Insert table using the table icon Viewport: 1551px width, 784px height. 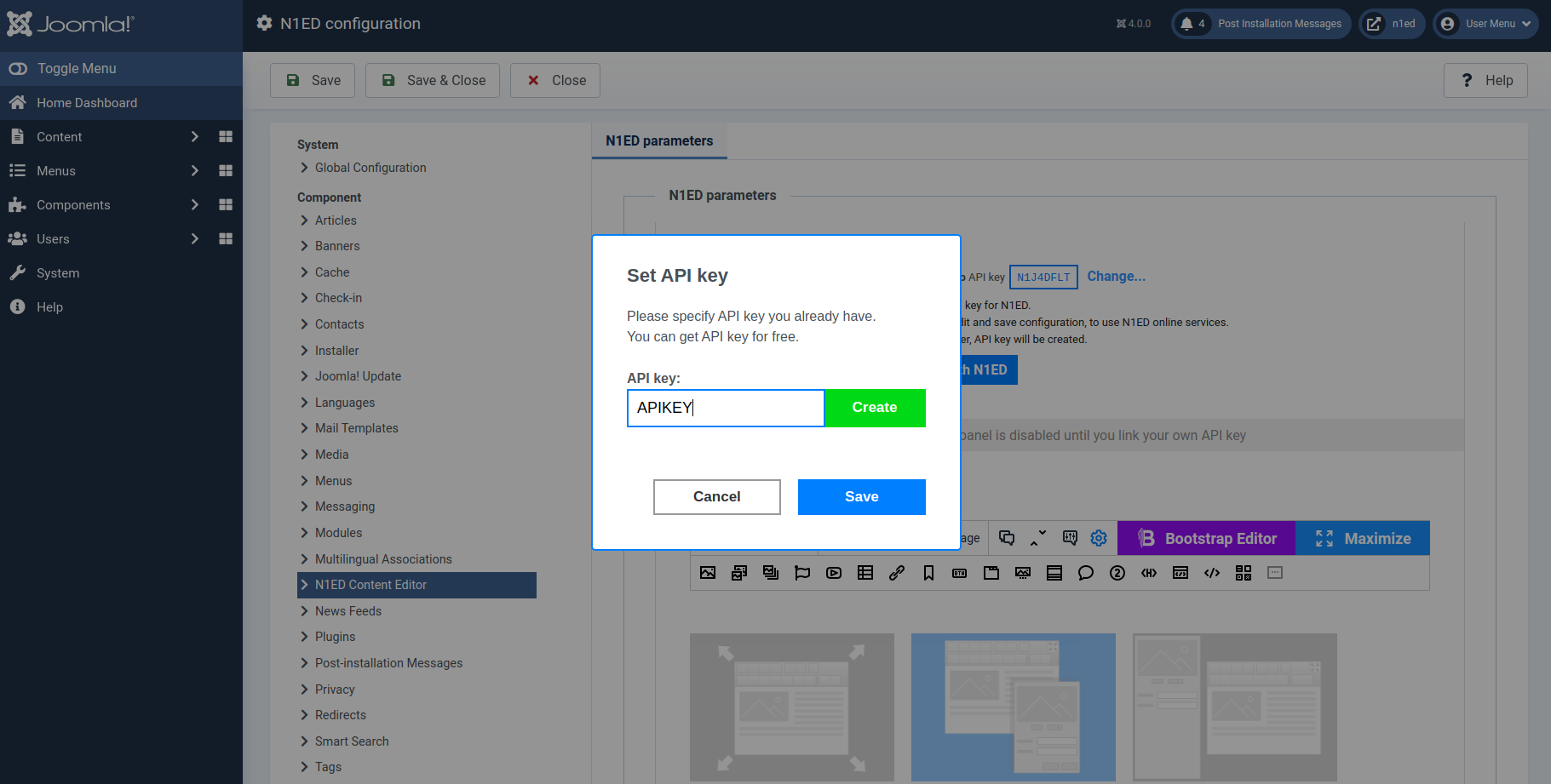click(865, 573)
